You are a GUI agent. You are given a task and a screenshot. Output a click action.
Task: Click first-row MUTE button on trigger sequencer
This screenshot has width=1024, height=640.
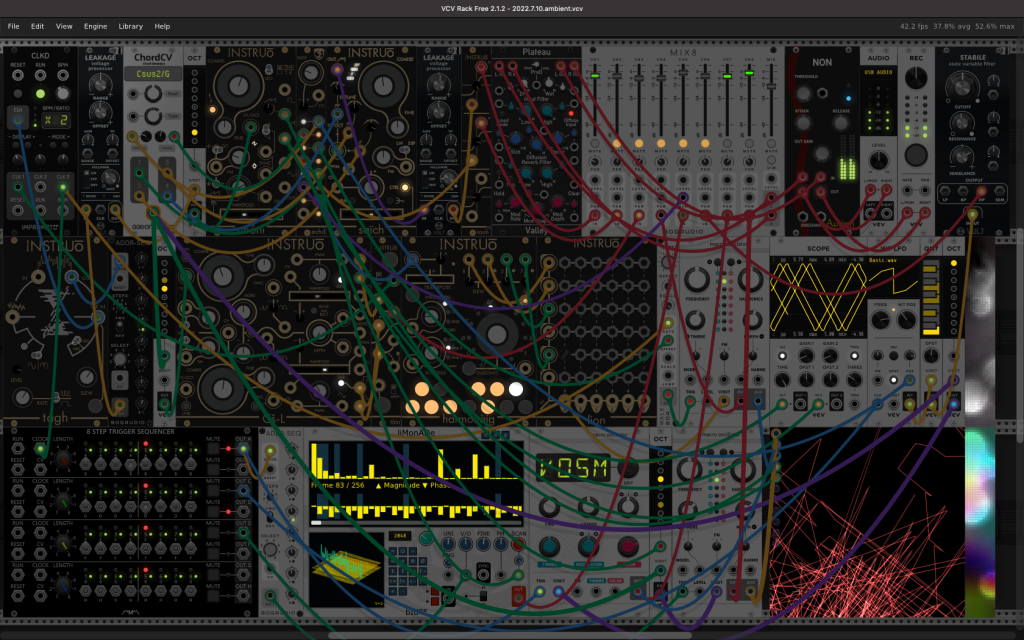pos(213,449)
